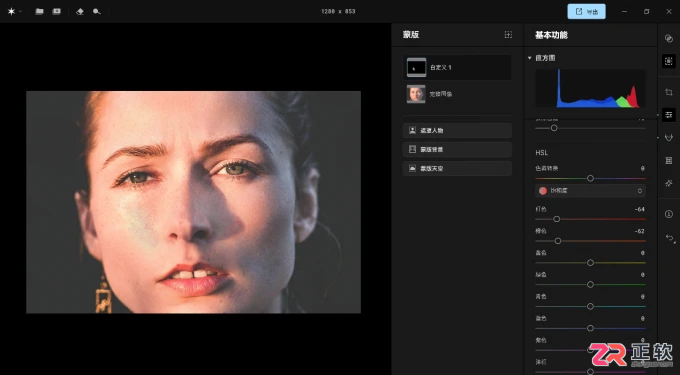Click the undo arrow icon in sidebar

point(670,238)
